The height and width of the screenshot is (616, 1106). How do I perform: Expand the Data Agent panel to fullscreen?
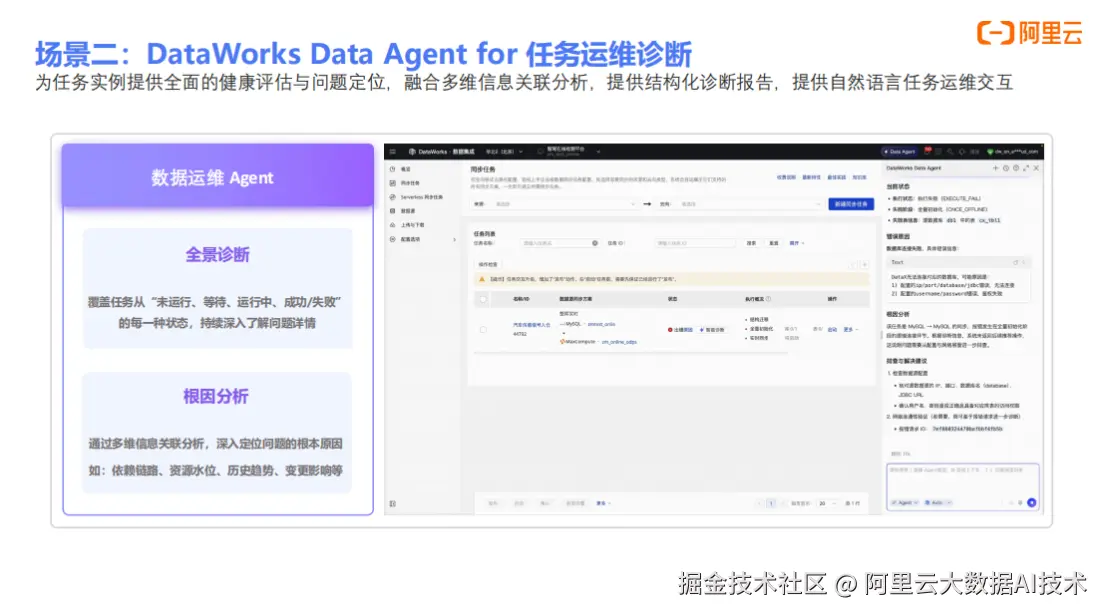point(1026,168)
